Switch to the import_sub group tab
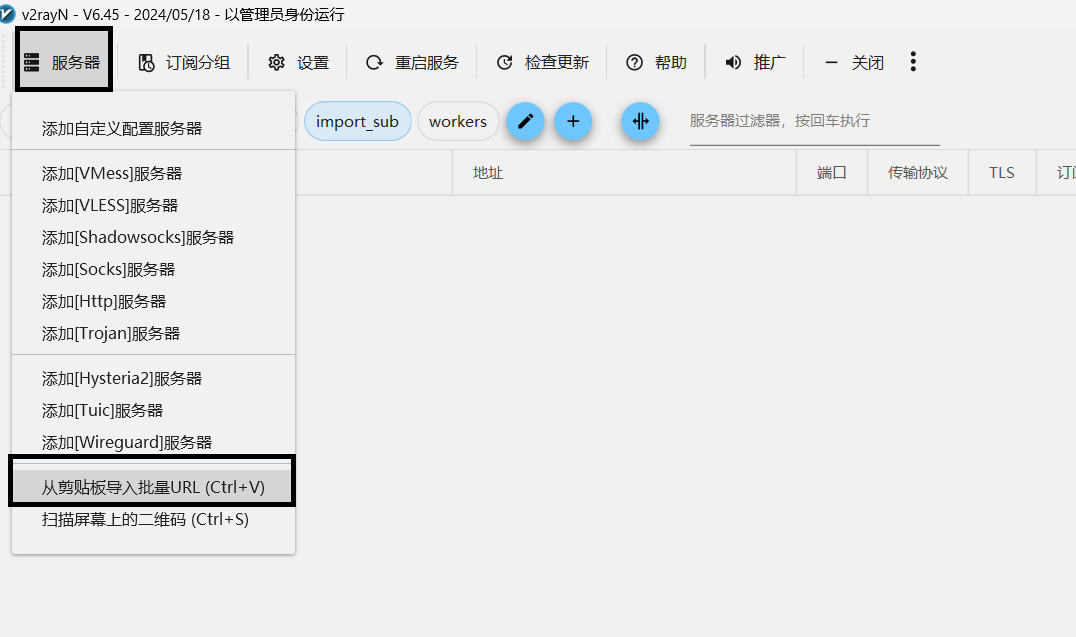 [357, 122]
